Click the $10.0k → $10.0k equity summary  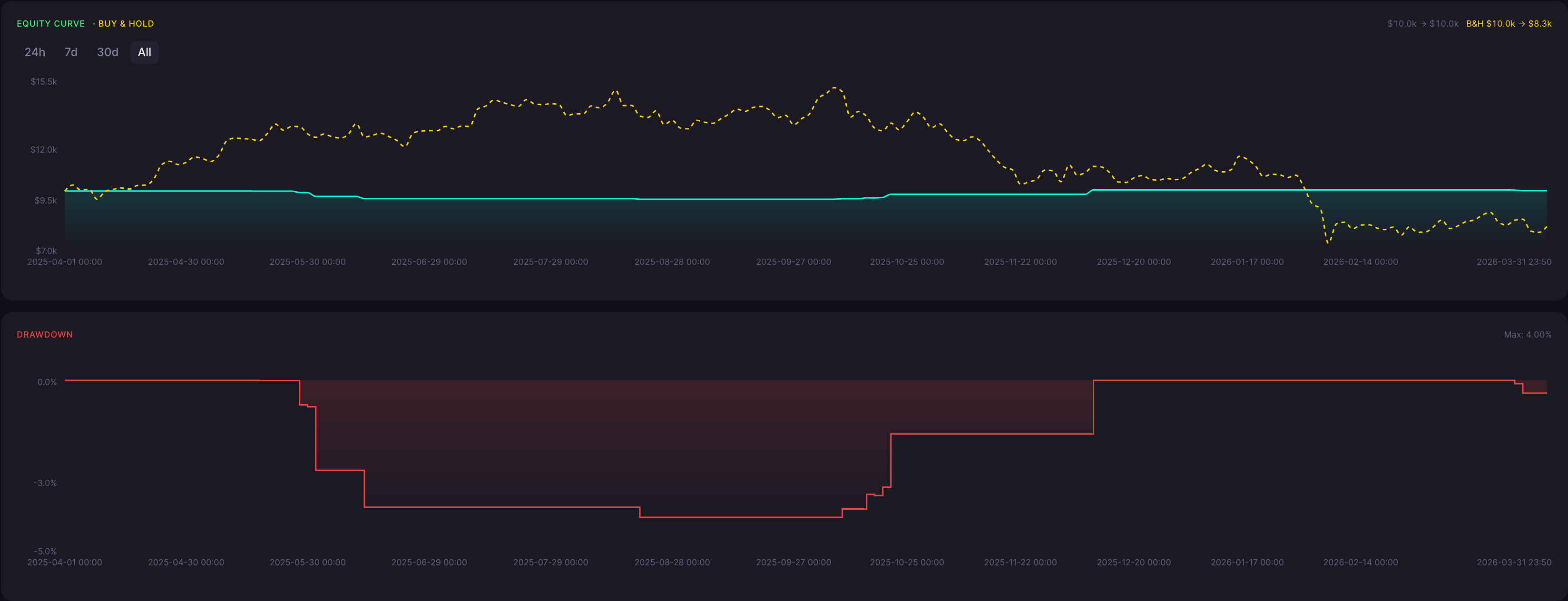pos(1422,24)
